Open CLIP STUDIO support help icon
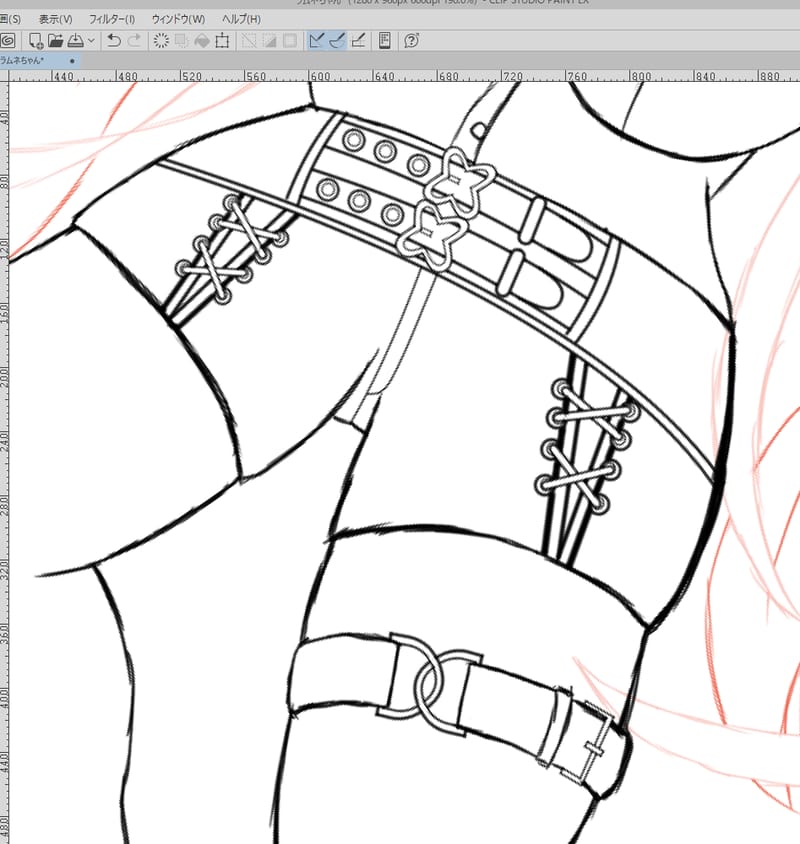The height and width of the screenshot is (844, 800). pyautogui.click(x=411, y=40)
